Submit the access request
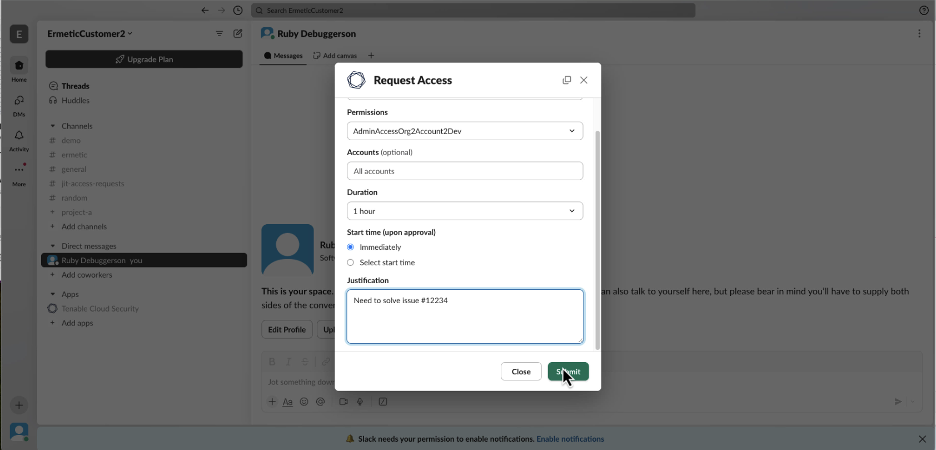 [568, 371]
